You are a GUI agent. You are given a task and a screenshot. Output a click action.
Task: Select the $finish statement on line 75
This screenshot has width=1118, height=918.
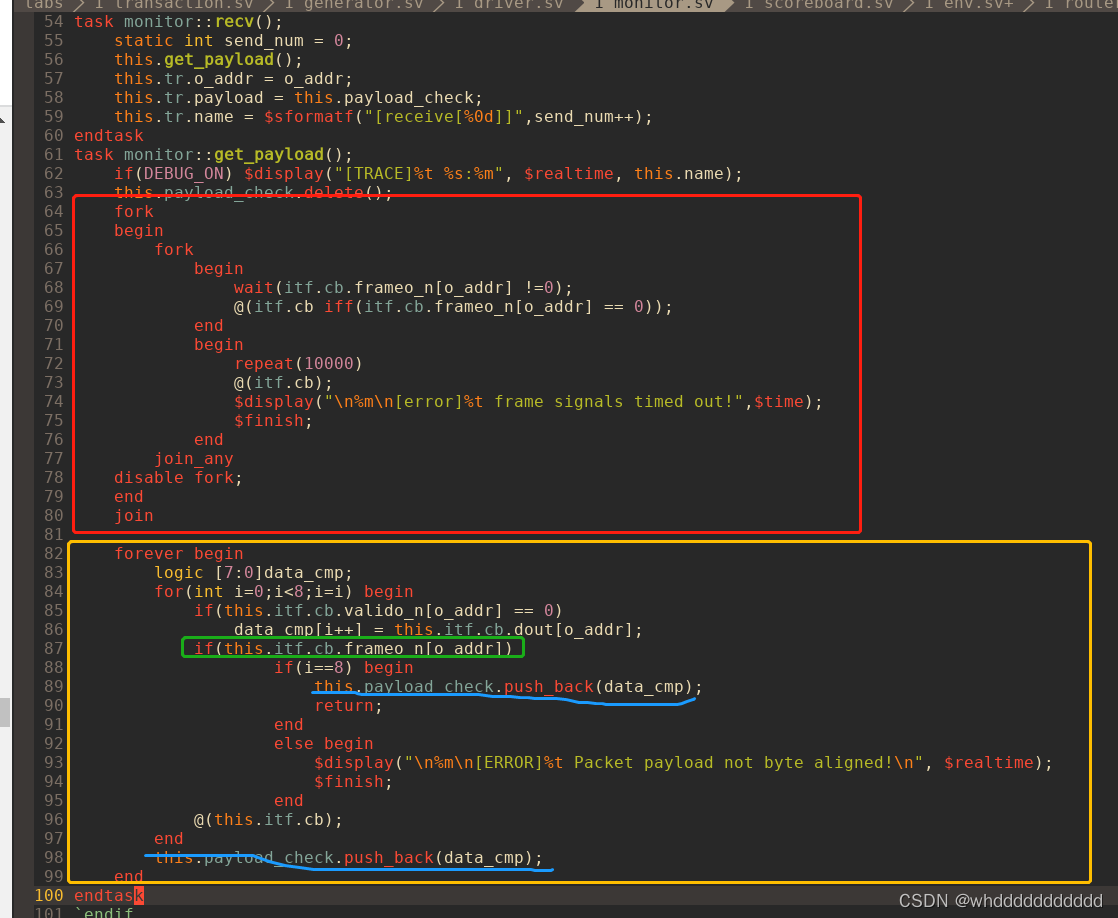point(266,420)
